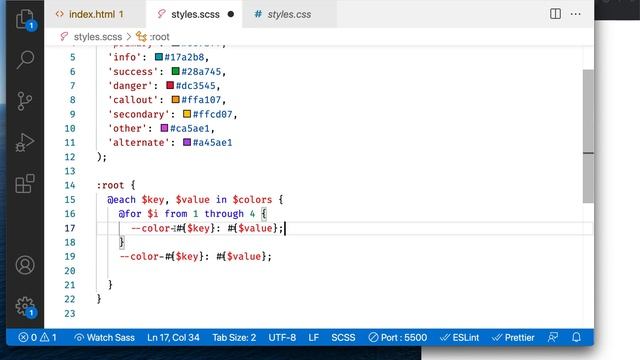The image size is (640, 360).
Task: Open color picker for #dc3545 swatch
Action: tap(170, 85)
